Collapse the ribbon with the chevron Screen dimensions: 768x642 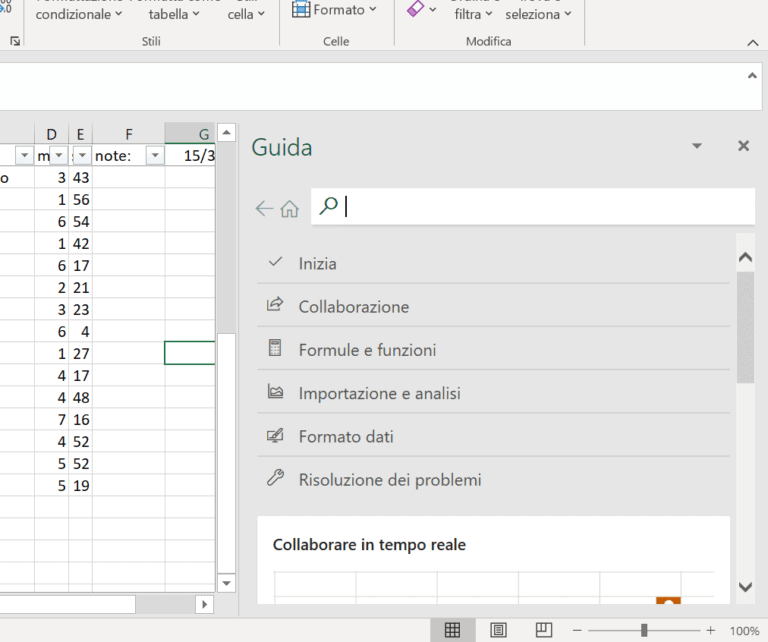coord(753,43)
